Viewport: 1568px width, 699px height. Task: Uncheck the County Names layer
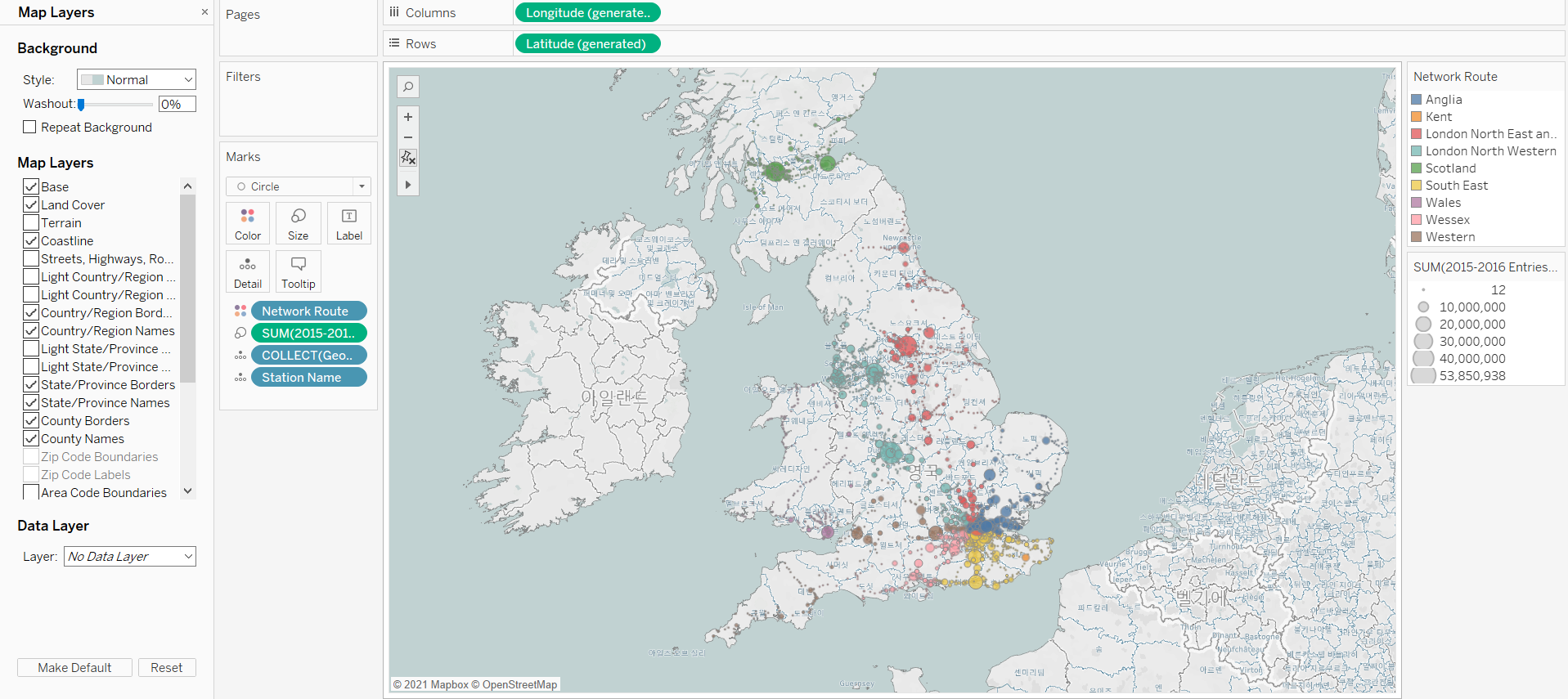coord(31,438)
